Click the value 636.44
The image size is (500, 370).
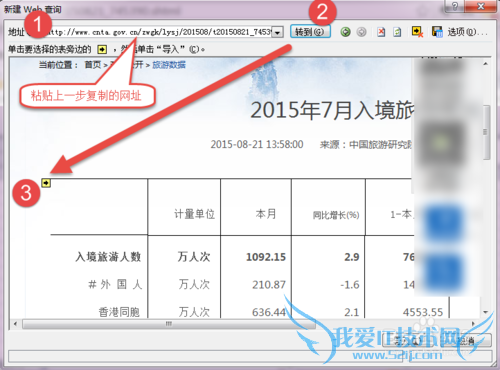269,312
